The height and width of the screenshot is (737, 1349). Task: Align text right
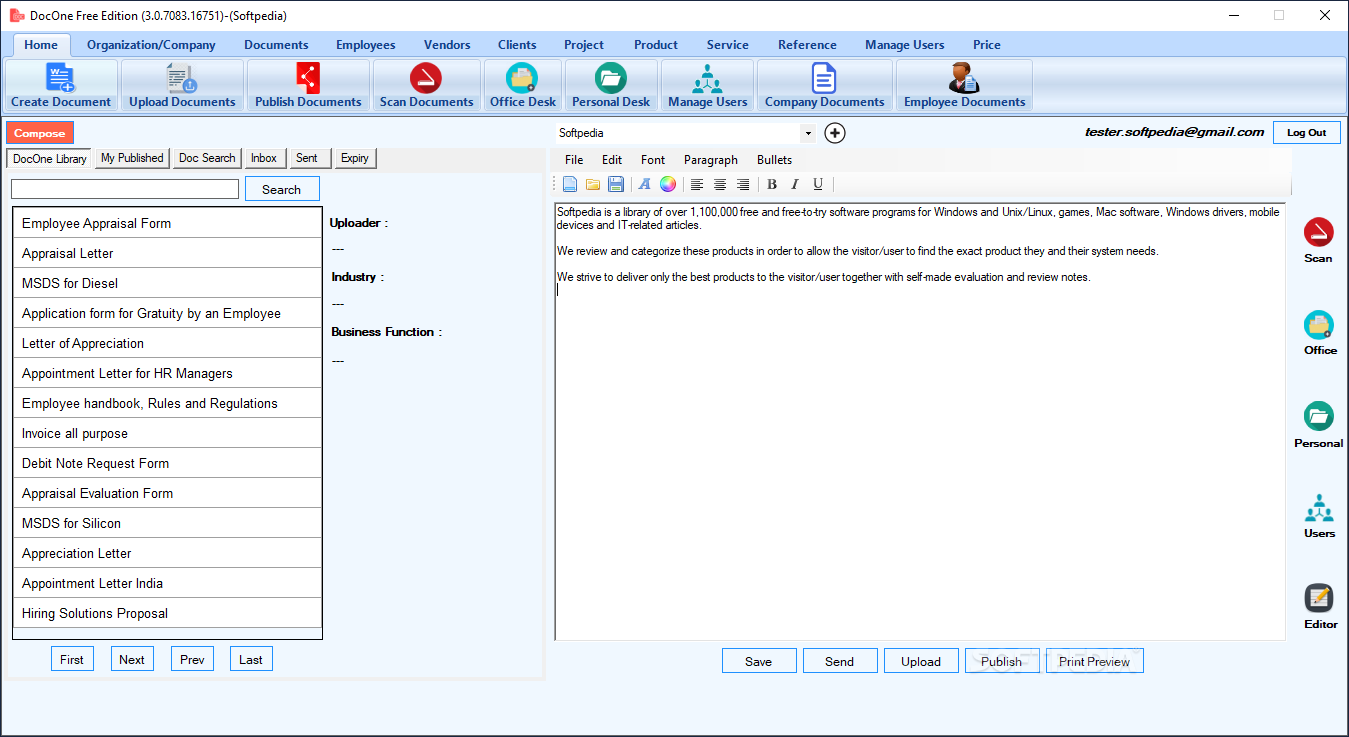point(743,184)
